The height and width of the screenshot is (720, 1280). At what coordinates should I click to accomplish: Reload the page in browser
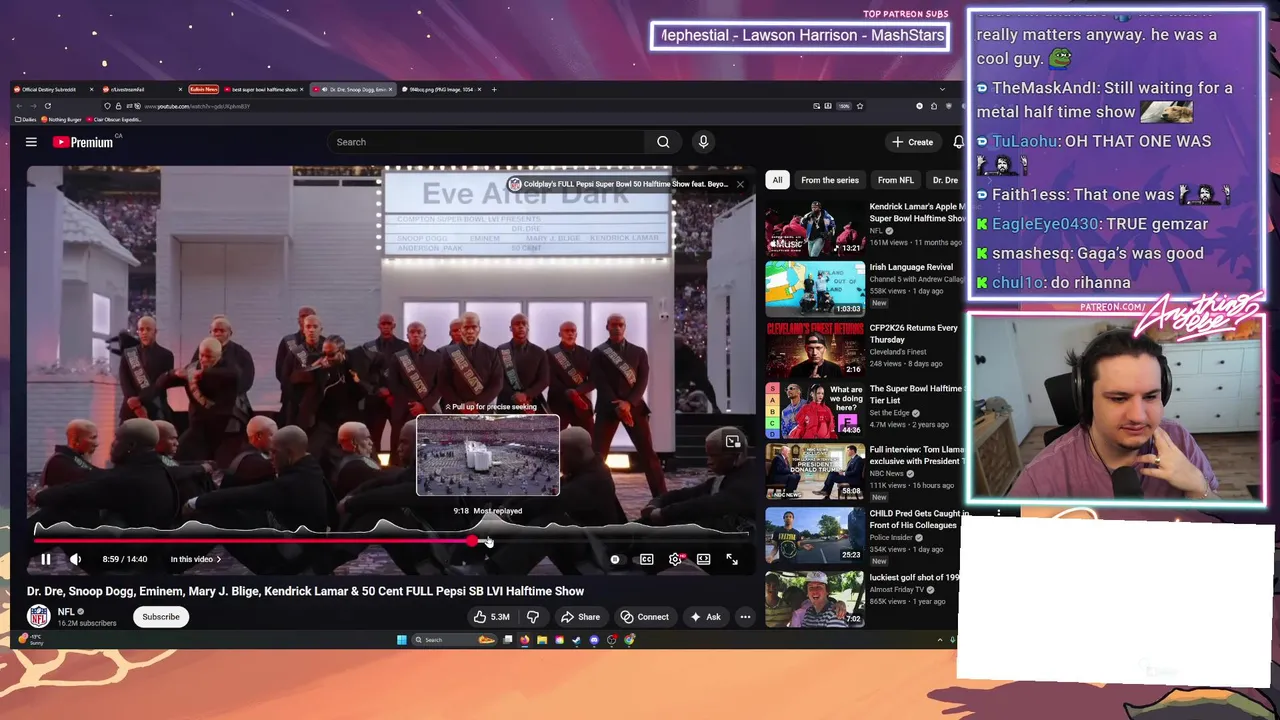pyautogui.click(x=47, y=106)
